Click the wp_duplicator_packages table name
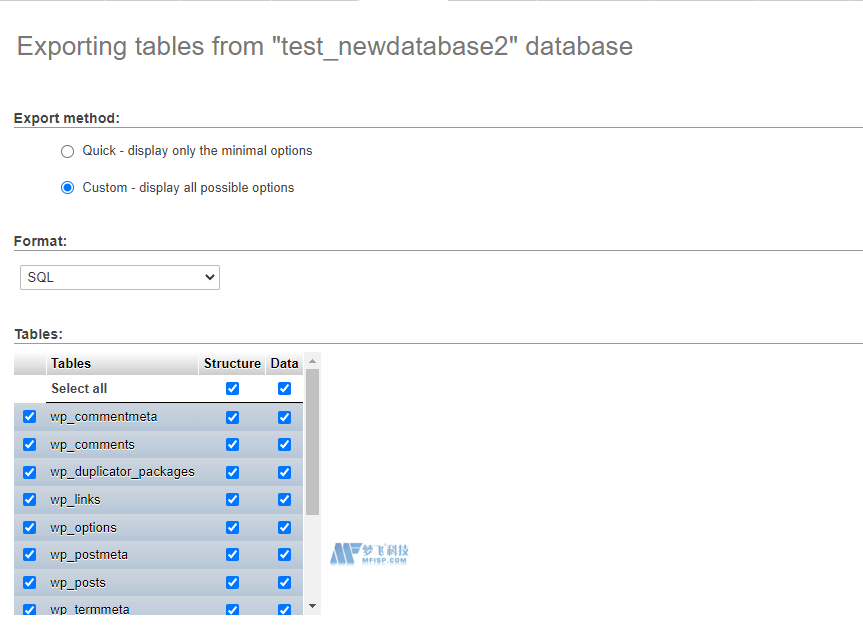 [122, 472]
